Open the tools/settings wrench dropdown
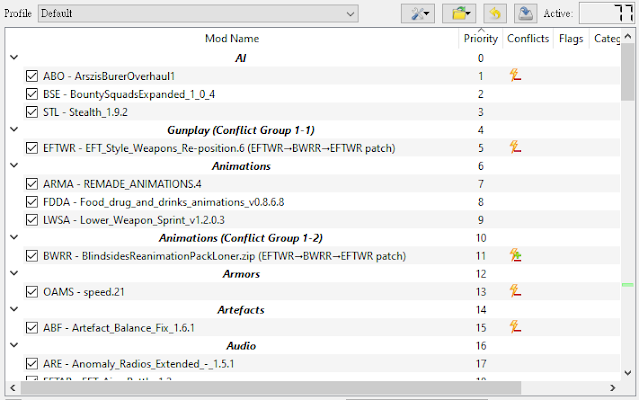This screenshot has height=400, width=639. click(418, 14)
